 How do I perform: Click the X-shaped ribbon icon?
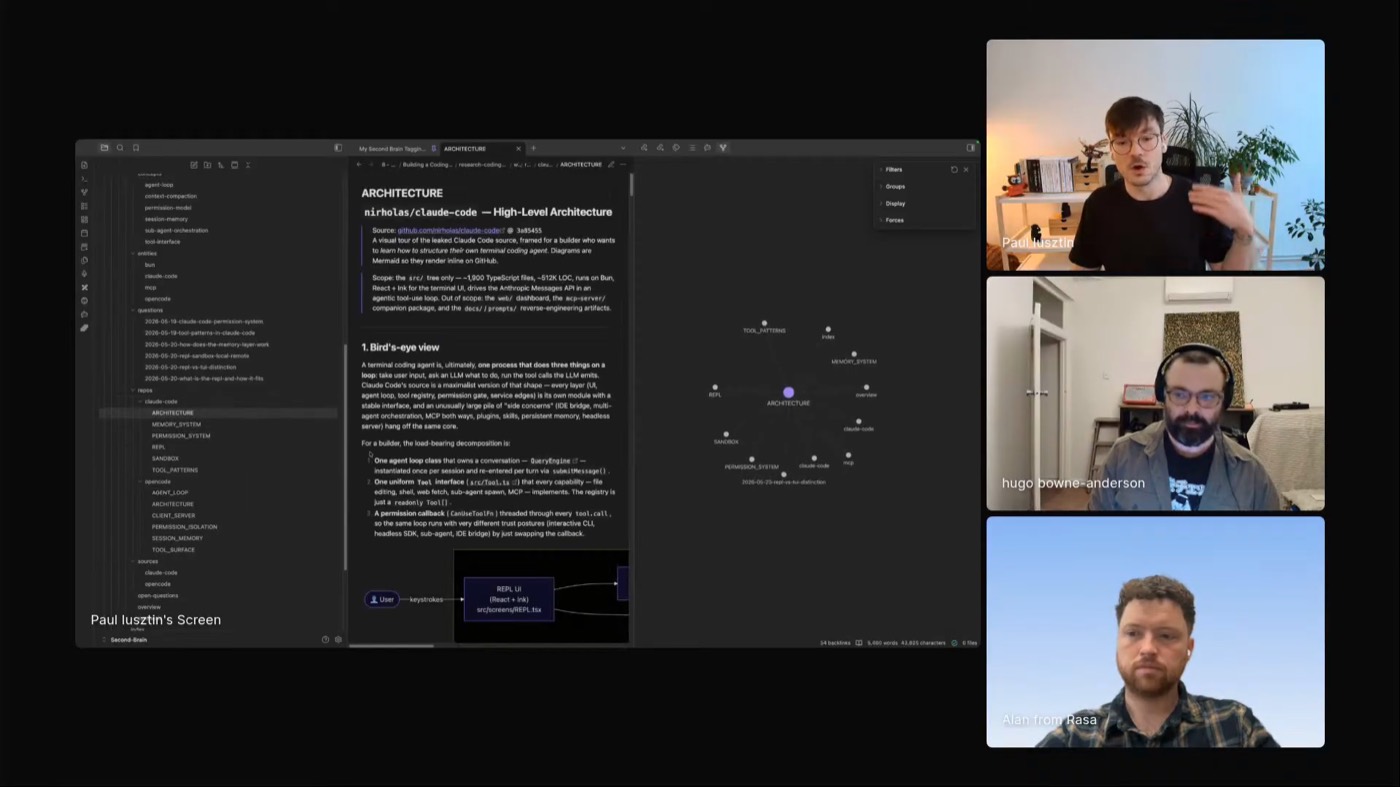click(x=84, y=287)
